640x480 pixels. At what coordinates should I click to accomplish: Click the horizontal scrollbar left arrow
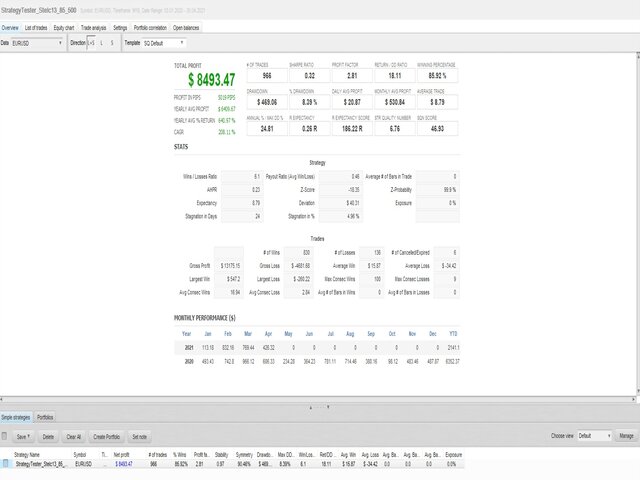pos(2,399)
